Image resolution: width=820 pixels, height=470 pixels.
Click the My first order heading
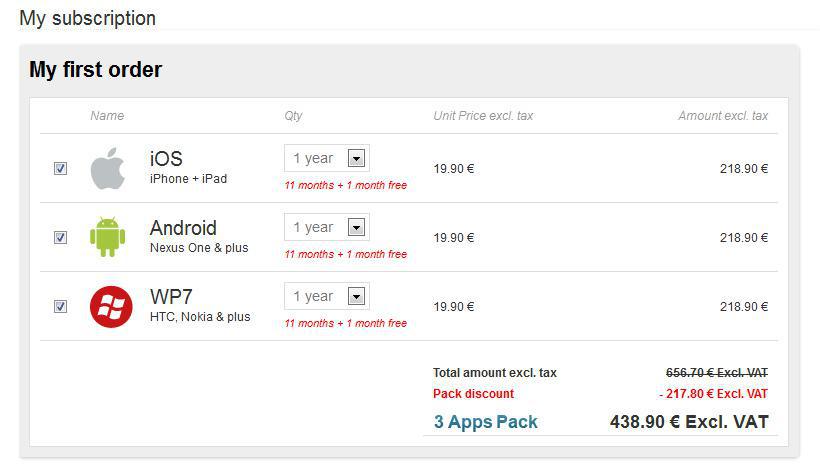click(x=96, y=70)
